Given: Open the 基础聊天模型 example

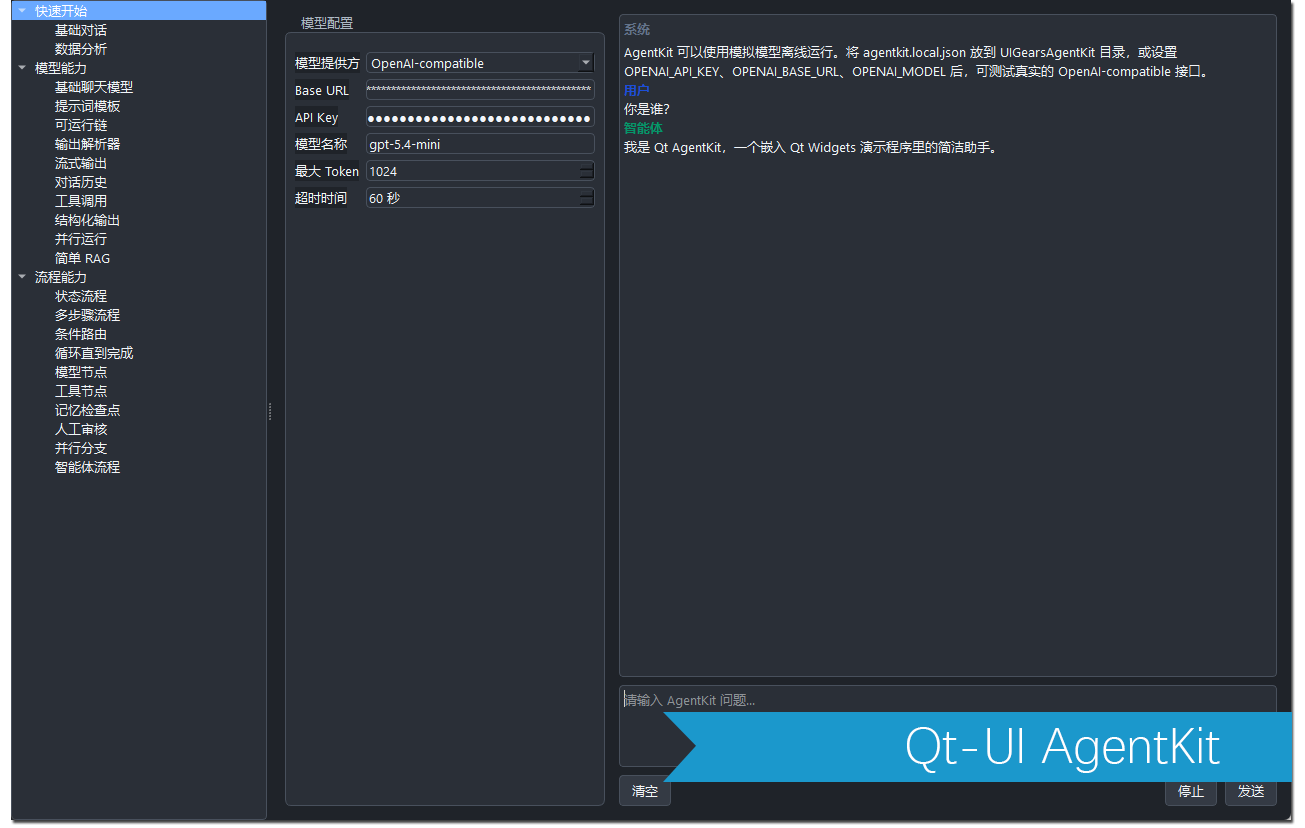Looking at the screenshot, I should 94,87.
